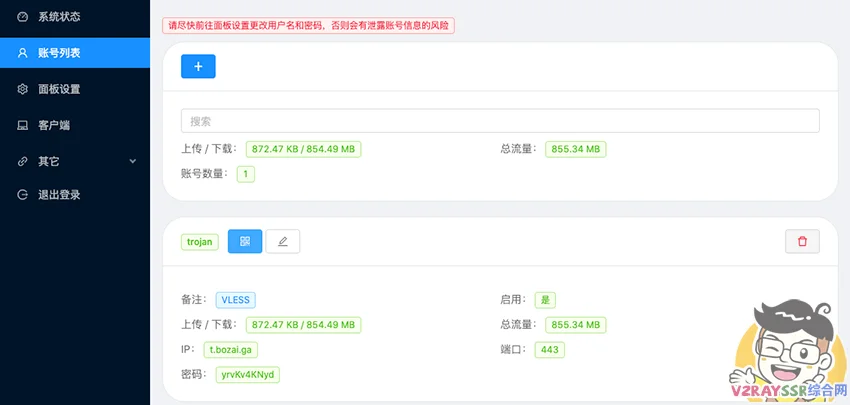Viewport: 850px width, 405px height.
Task: Click the password yrvKv4KNyd tag
Action: point(248,375)
